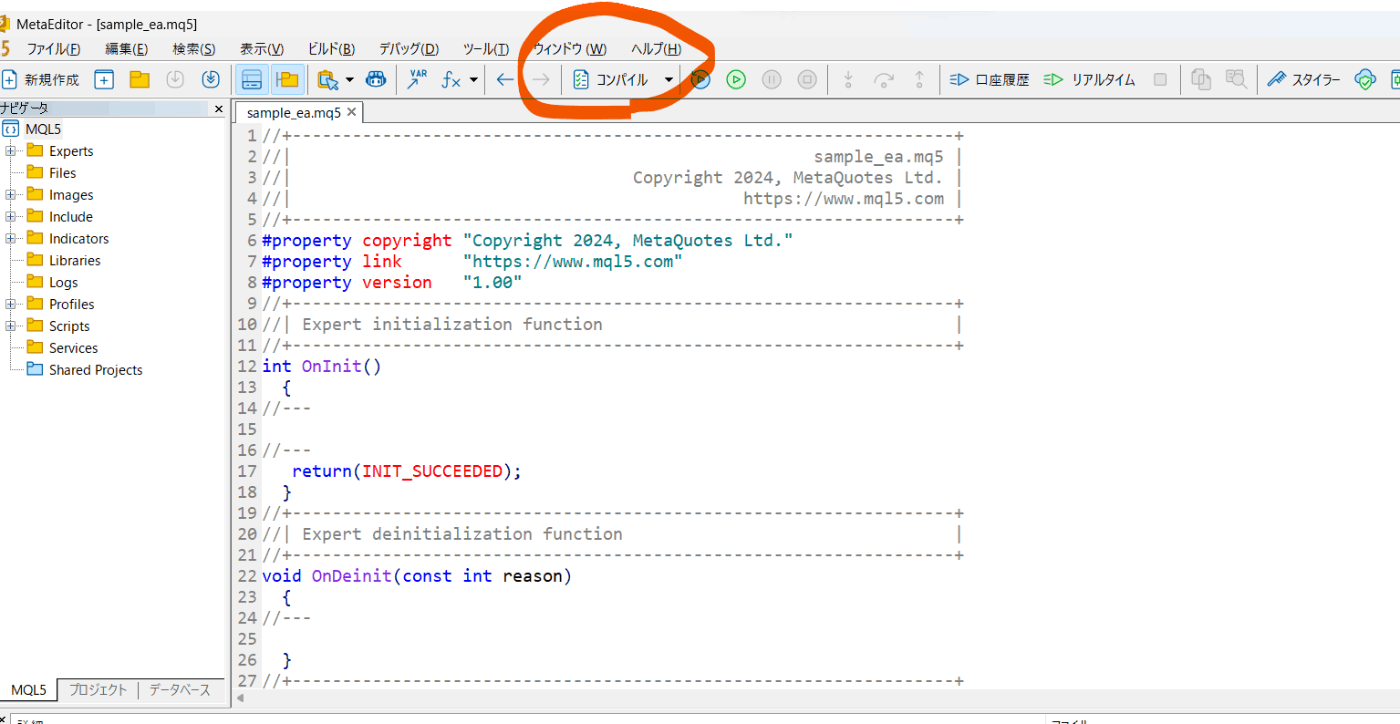Click the step out up-arrow icon
1400x724 pixels.
[919, 80]
